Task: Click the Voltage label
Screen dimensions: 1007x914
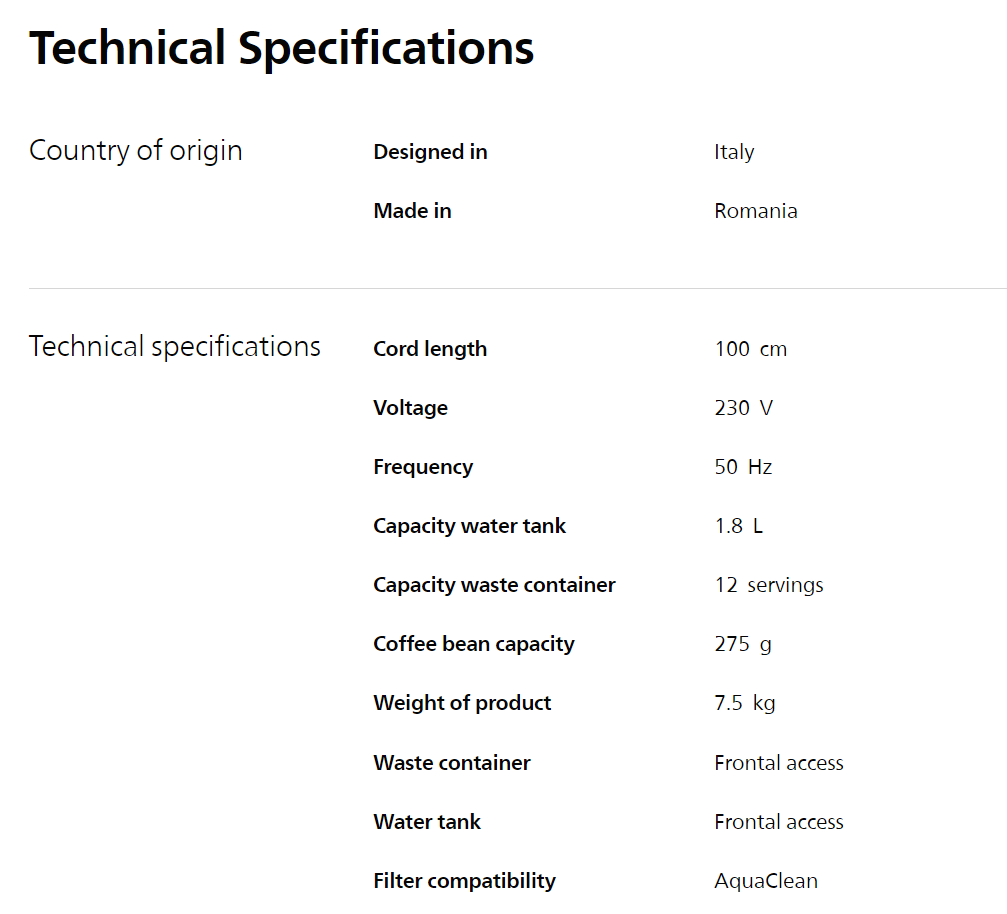Action: click(x=411, y=409)
